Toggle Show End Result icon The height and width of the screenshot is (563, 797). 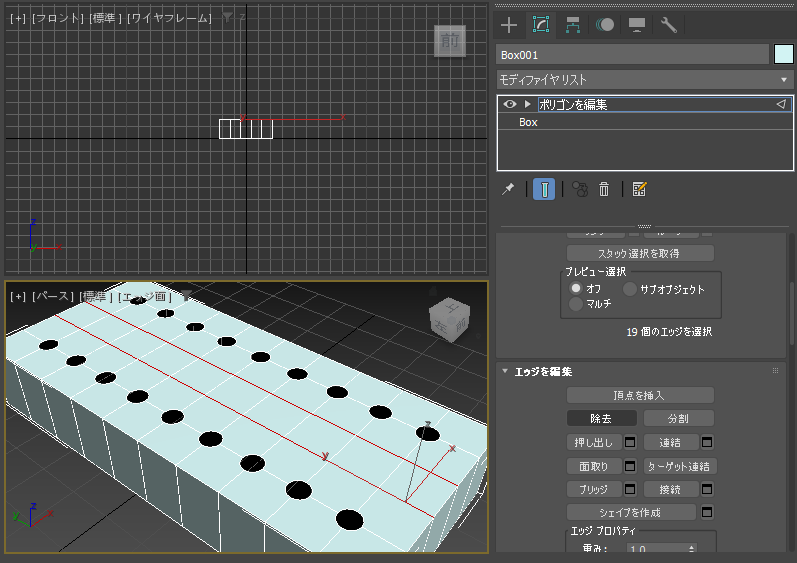click(544, 190)
